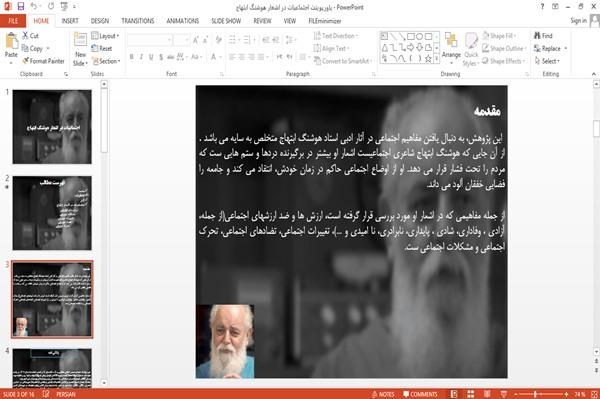Click Sign in link
The width and height of the screenshot is (600, 399).
click(x=578, y=21)
